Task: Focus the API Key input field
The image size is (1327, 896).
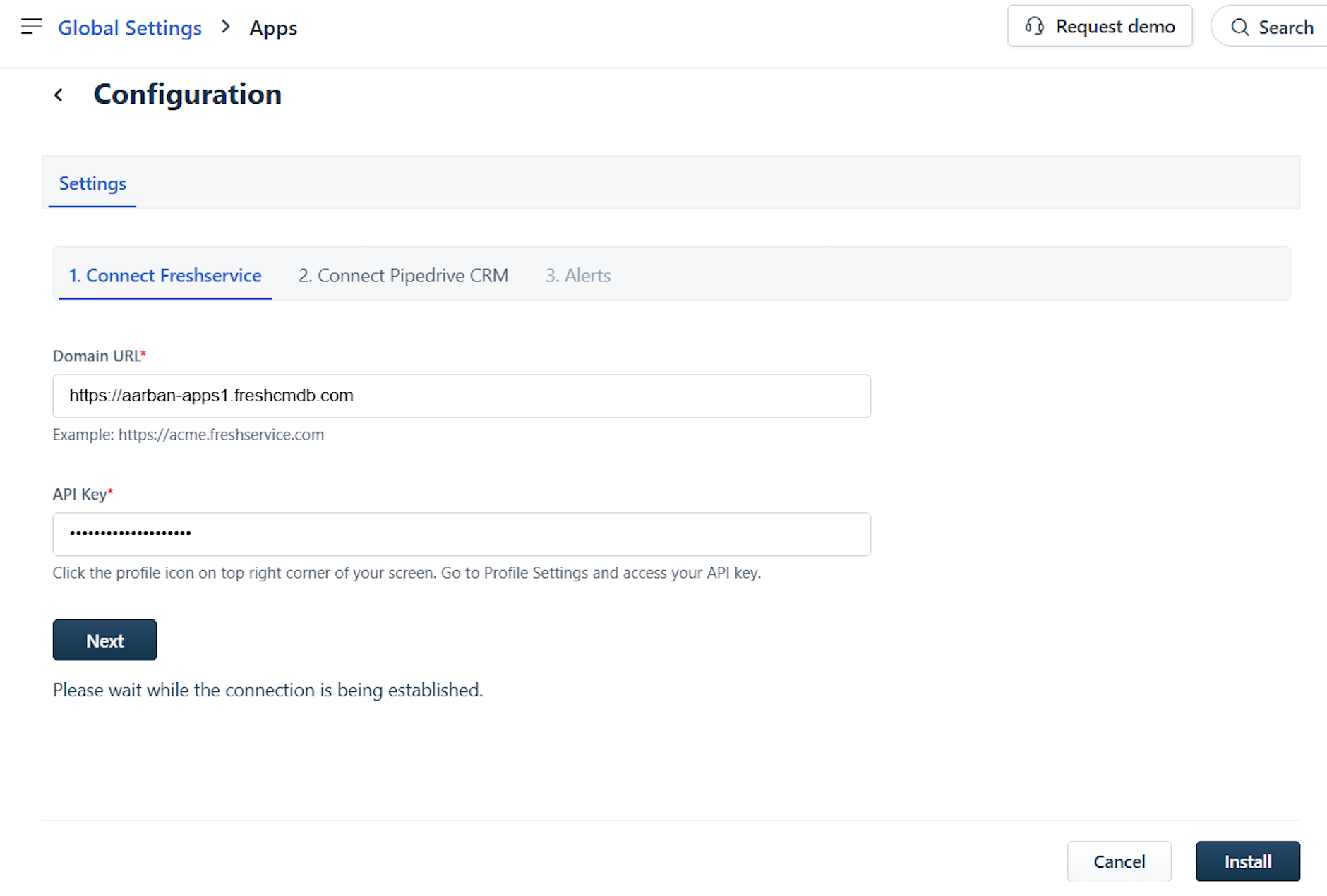Action: (462, 534)
